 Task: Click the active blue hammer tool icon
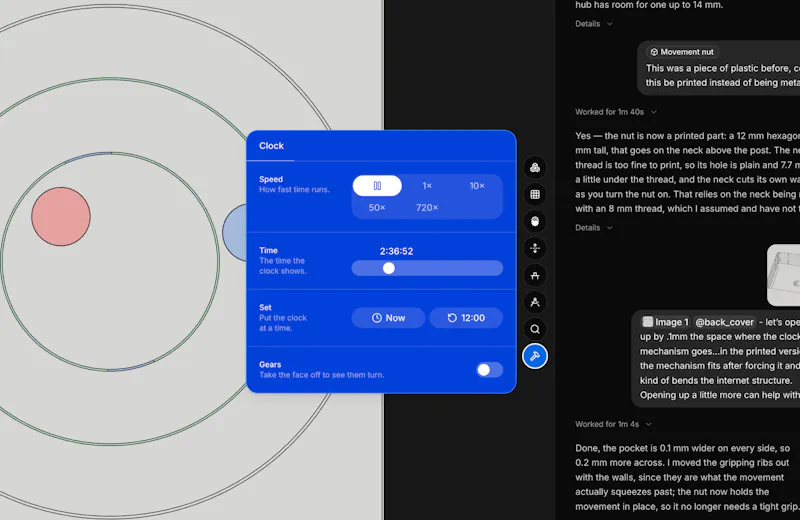(535, 356)
